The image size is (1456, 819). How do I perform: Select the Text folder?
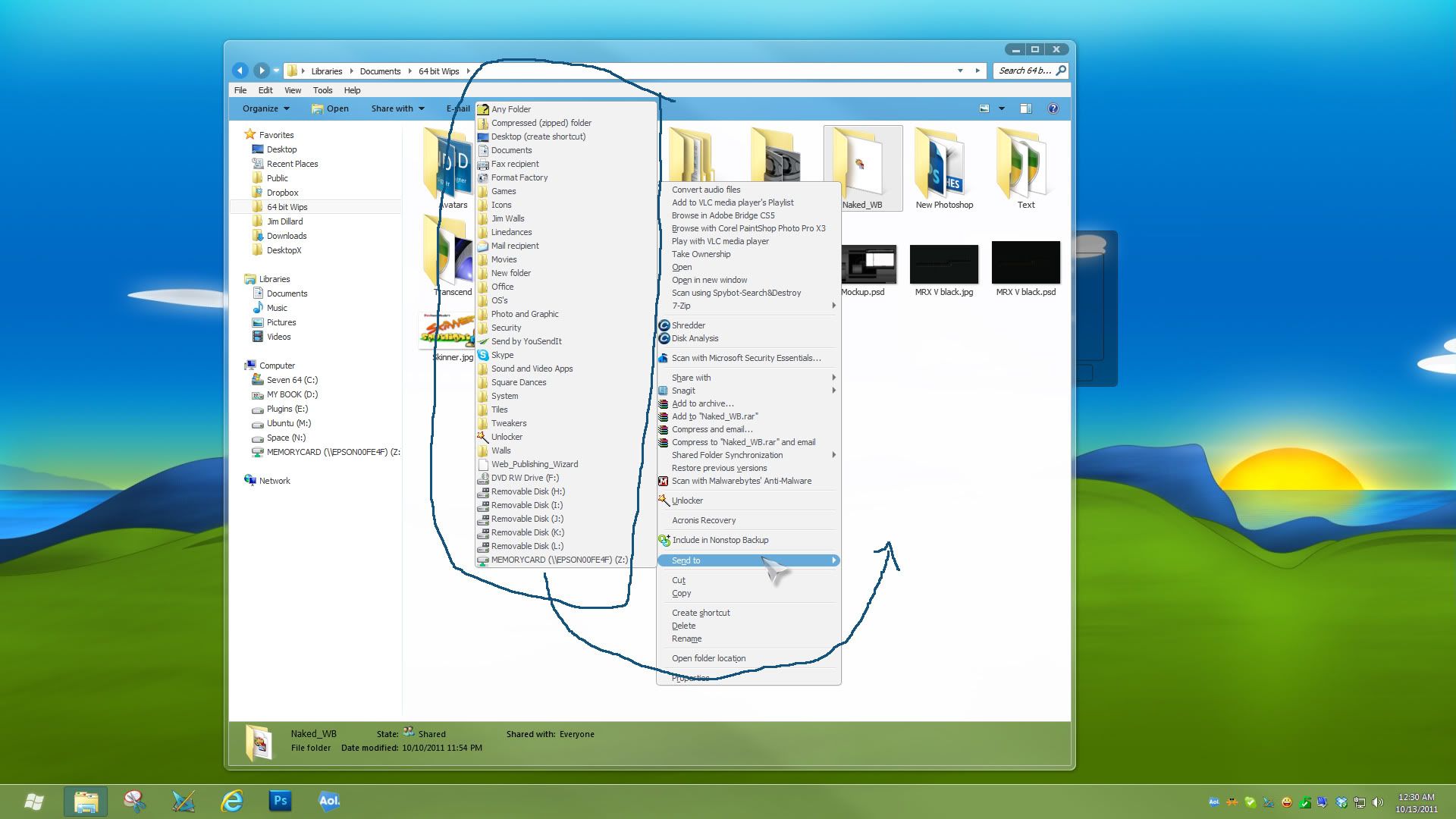point(1025,169)
